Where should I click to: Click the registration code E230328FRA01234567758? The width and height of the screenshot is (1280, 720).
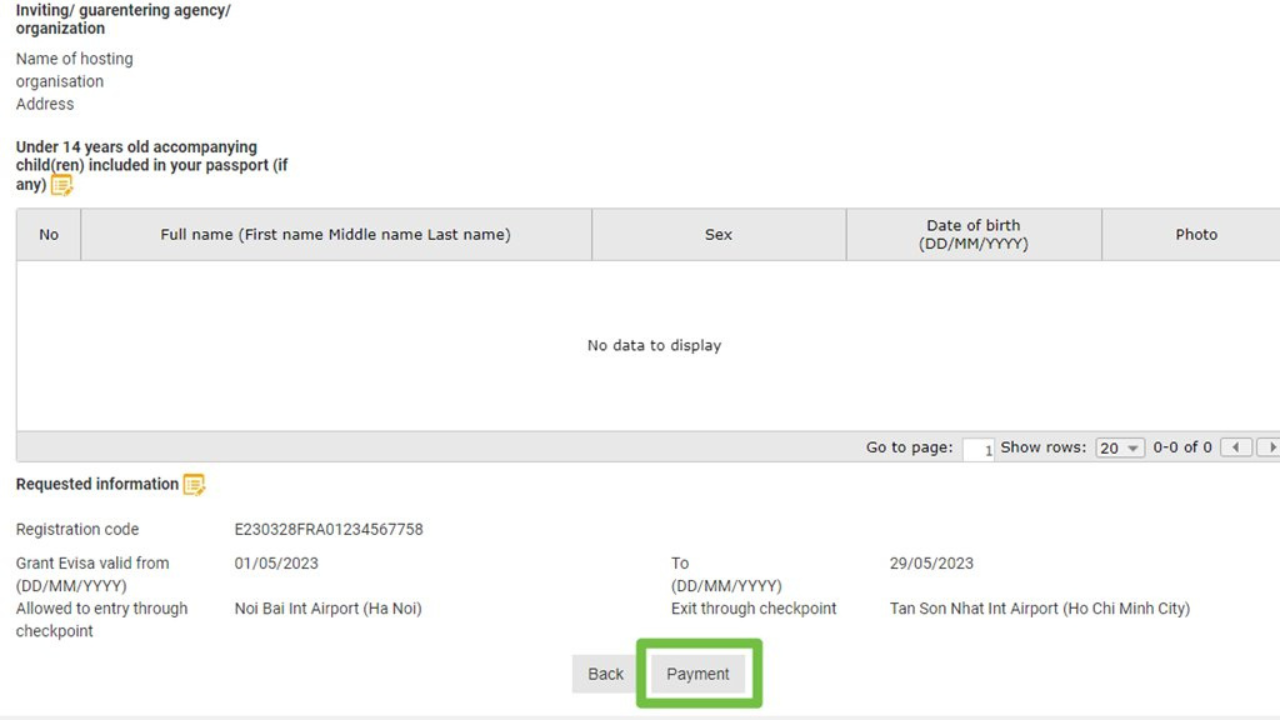click(328, 529)
